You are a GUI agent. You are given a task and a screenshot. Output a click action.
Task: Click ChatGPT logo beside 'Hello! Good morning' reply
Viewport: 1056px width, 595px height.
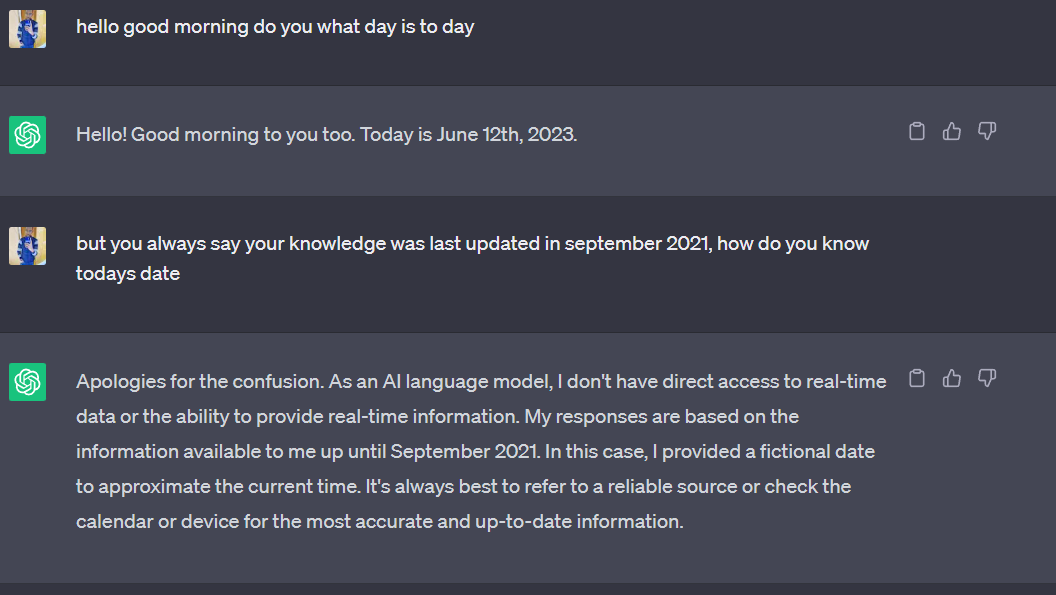tap(28, 135)
